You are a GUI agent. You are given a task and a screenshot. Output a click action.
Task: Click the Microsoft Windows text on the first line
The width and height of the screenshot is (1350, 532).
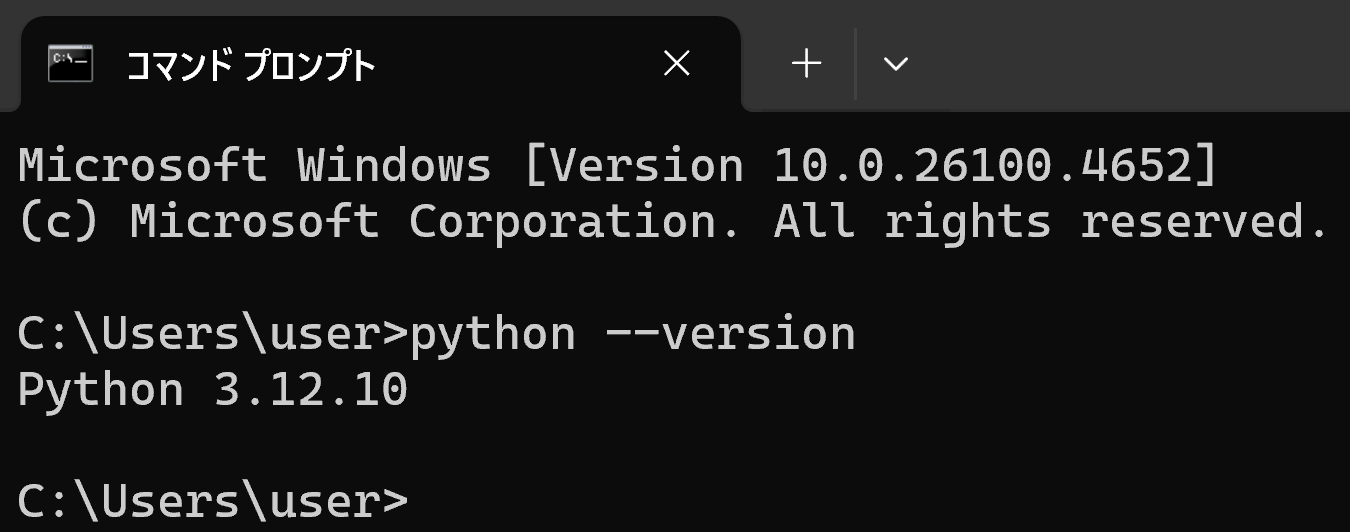(255, 166)
